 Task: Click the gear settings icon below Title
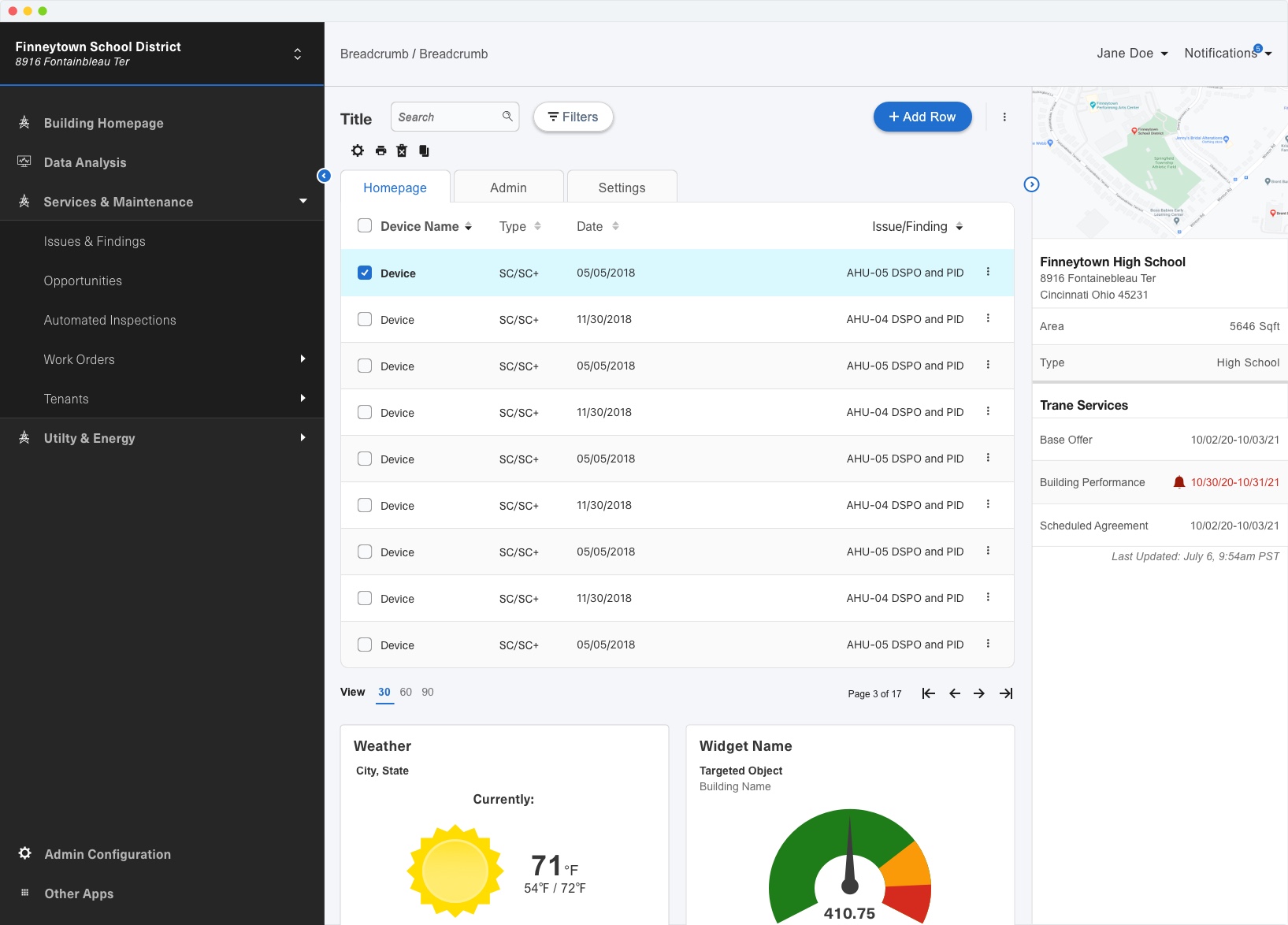358,150
